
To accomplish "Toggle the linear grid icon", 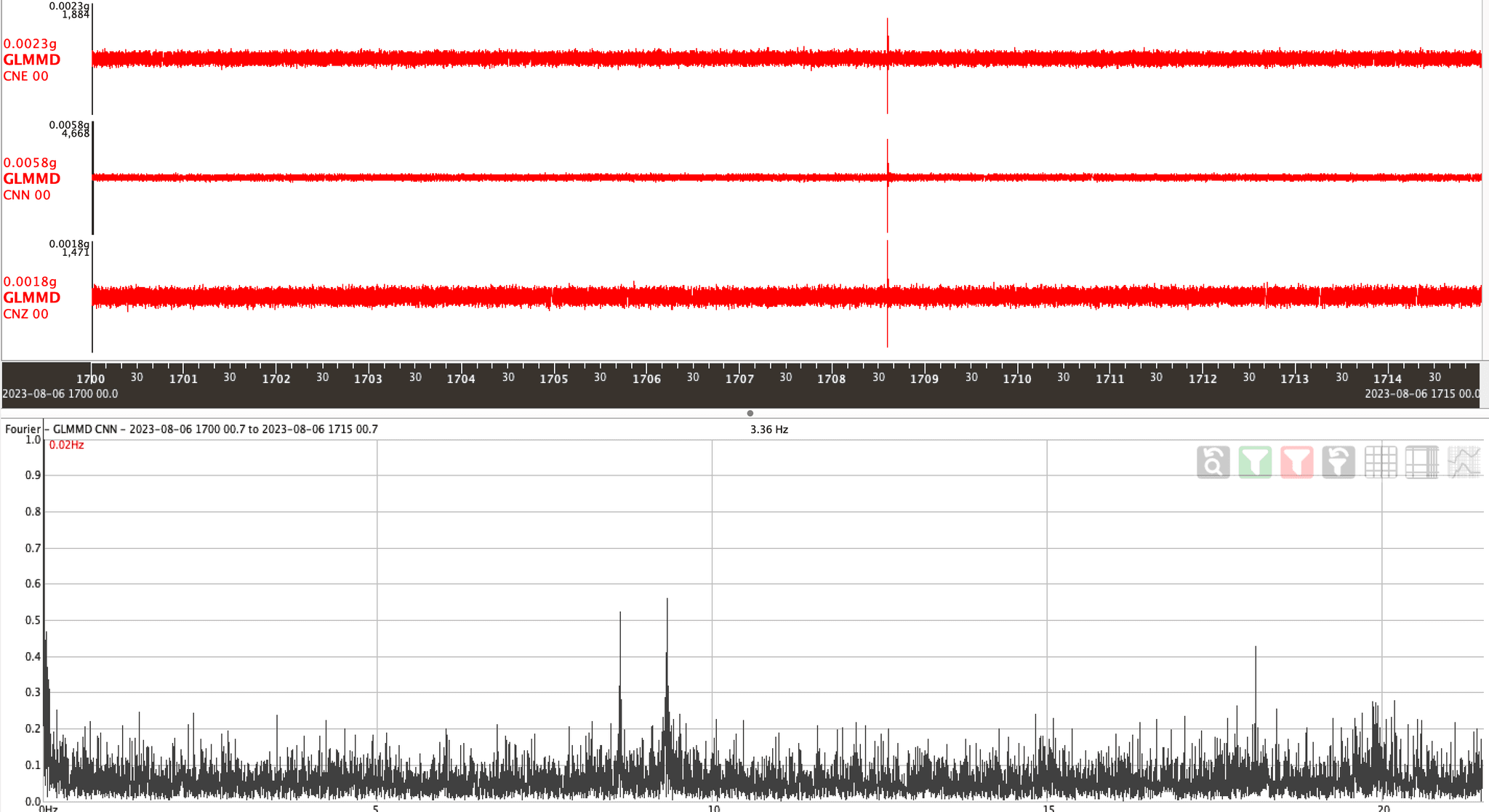I will [x=1380, y=462].
